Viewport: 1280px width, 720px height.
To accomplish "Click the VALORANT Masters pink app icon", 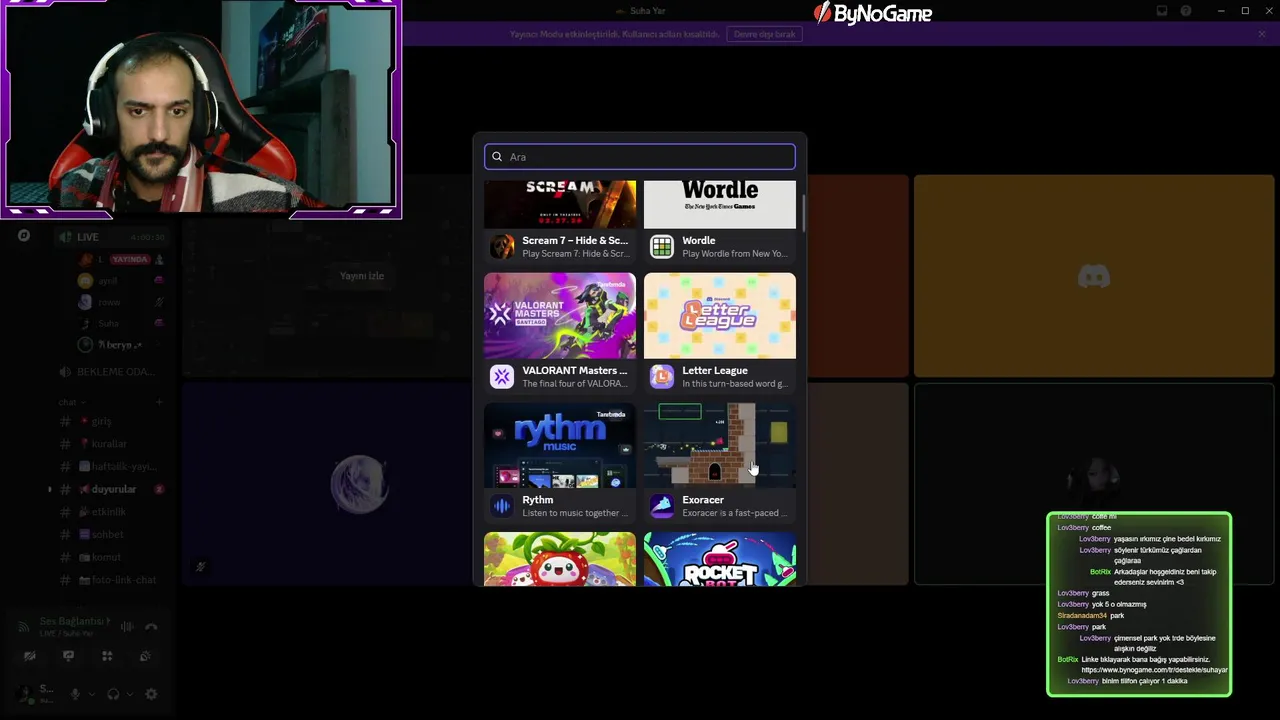I will 502,376.
